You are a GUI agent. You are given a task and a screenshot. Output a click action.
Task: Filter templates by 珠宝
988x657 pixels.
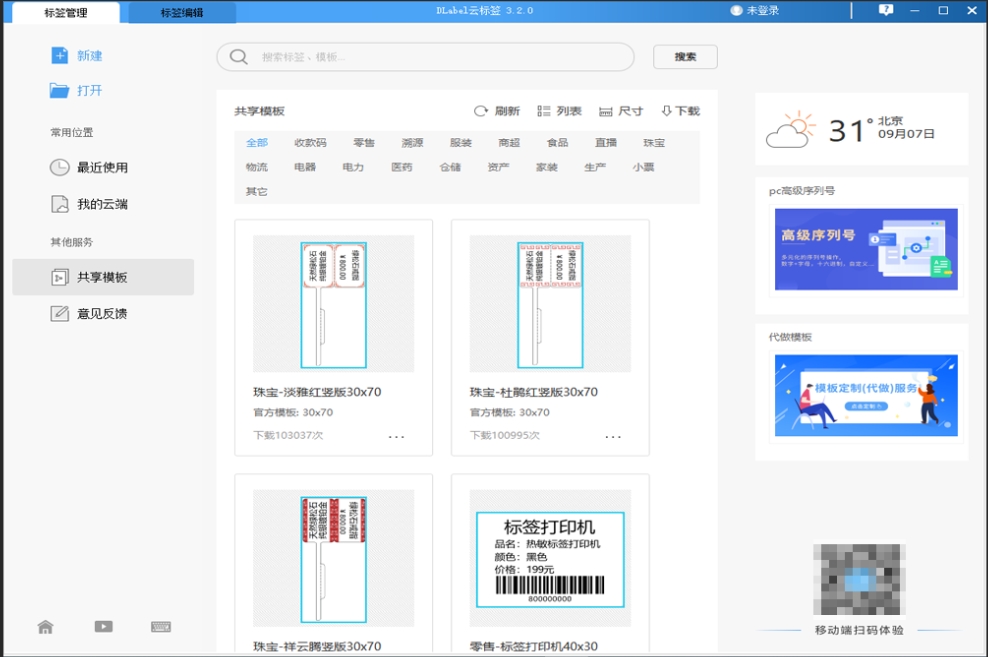(x=654, y=142)
